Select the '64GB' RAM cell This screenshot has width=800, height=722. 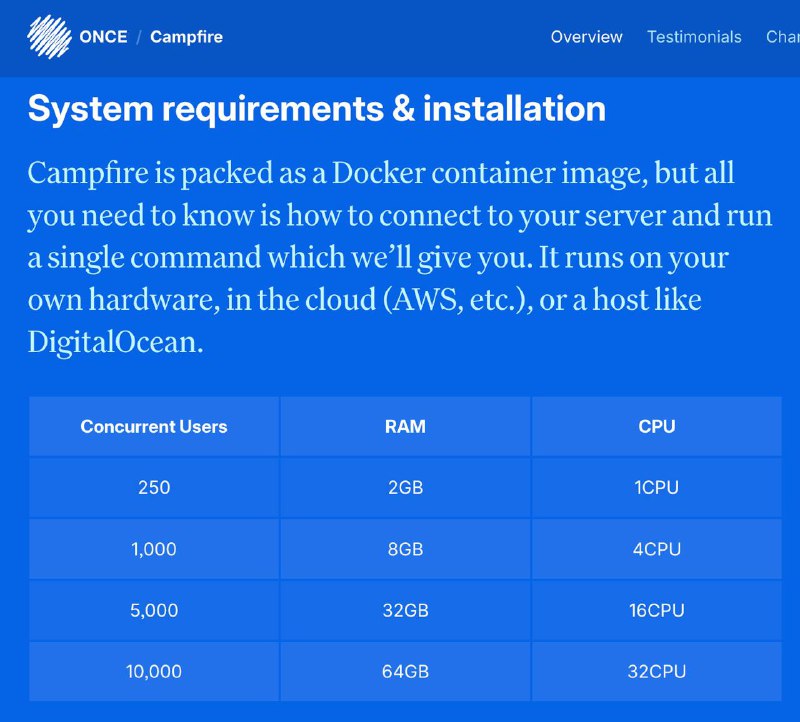point(405,671)
